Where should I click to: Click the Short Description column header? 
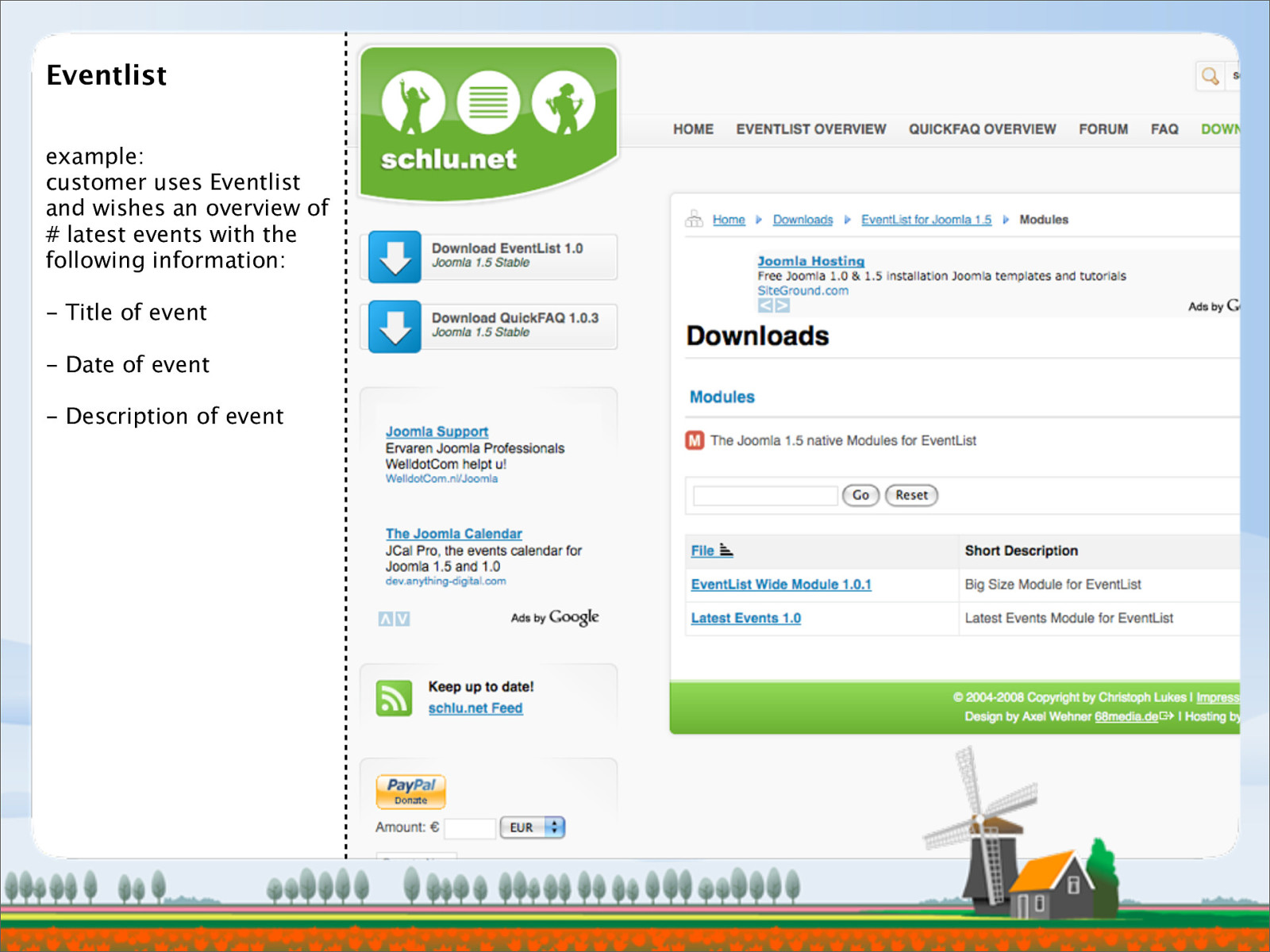tap(1022, 551)
